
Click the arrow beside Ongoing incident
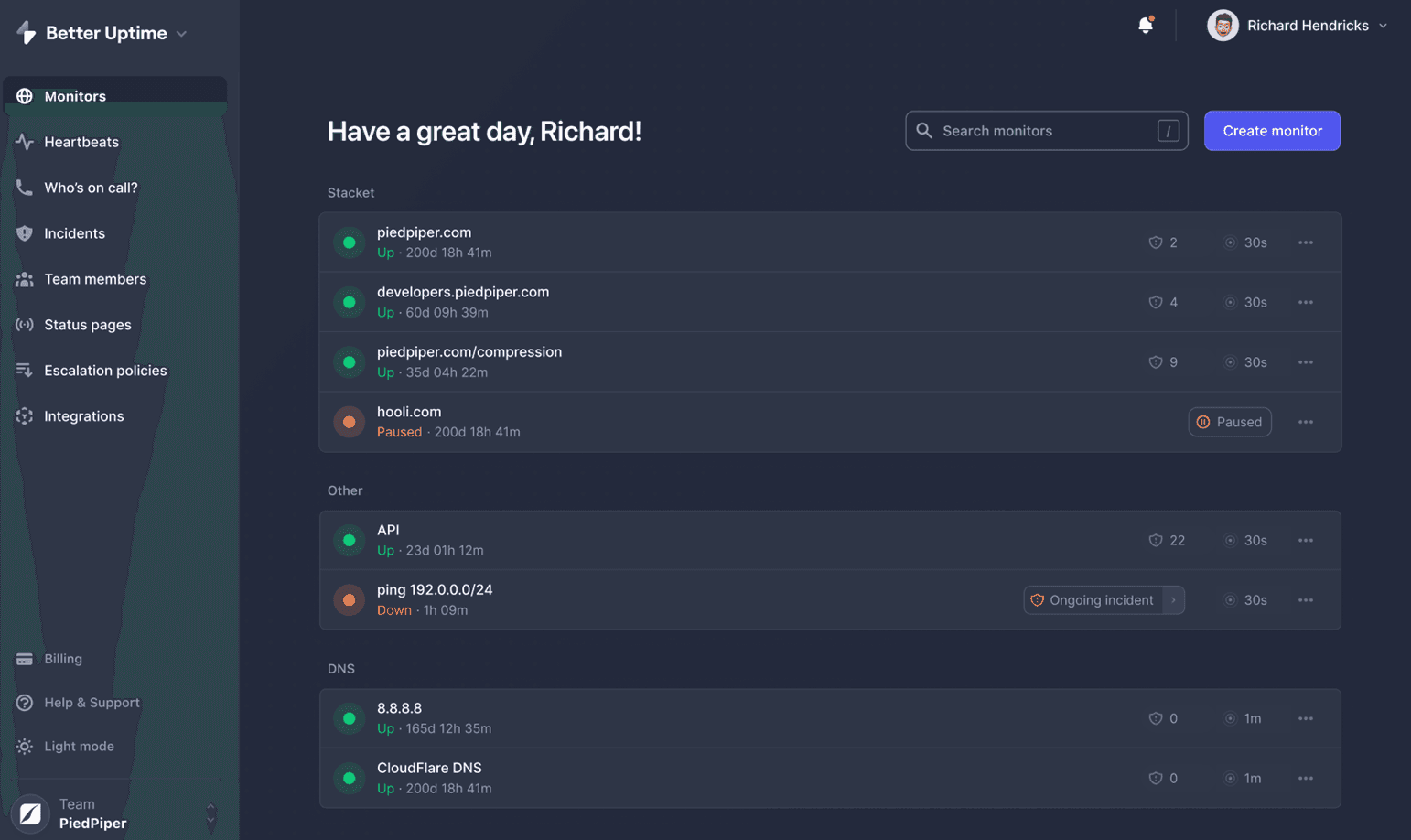click(1173, 600)
